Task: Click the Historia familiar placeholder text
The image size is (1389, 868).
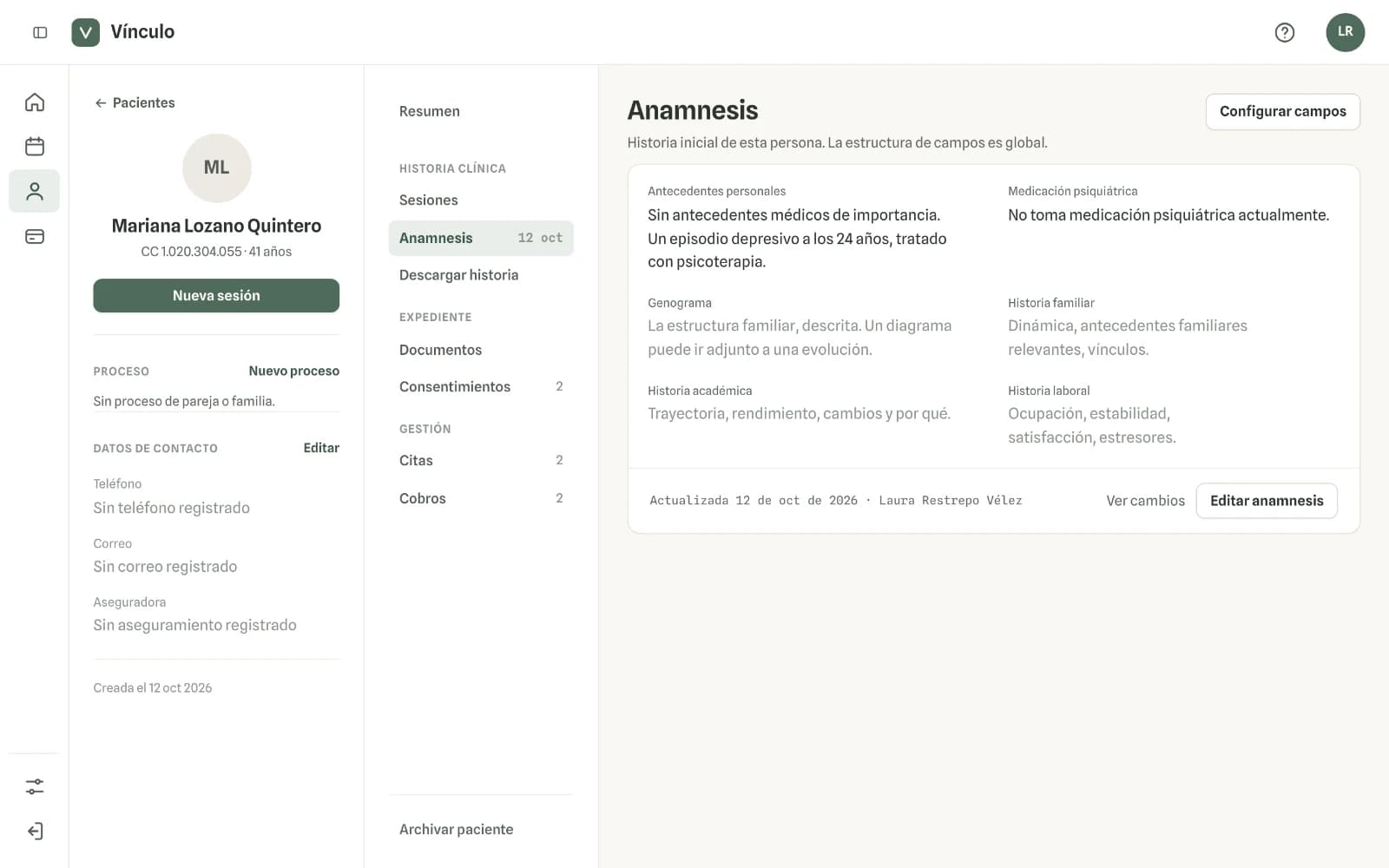Action: (1128, 338)
